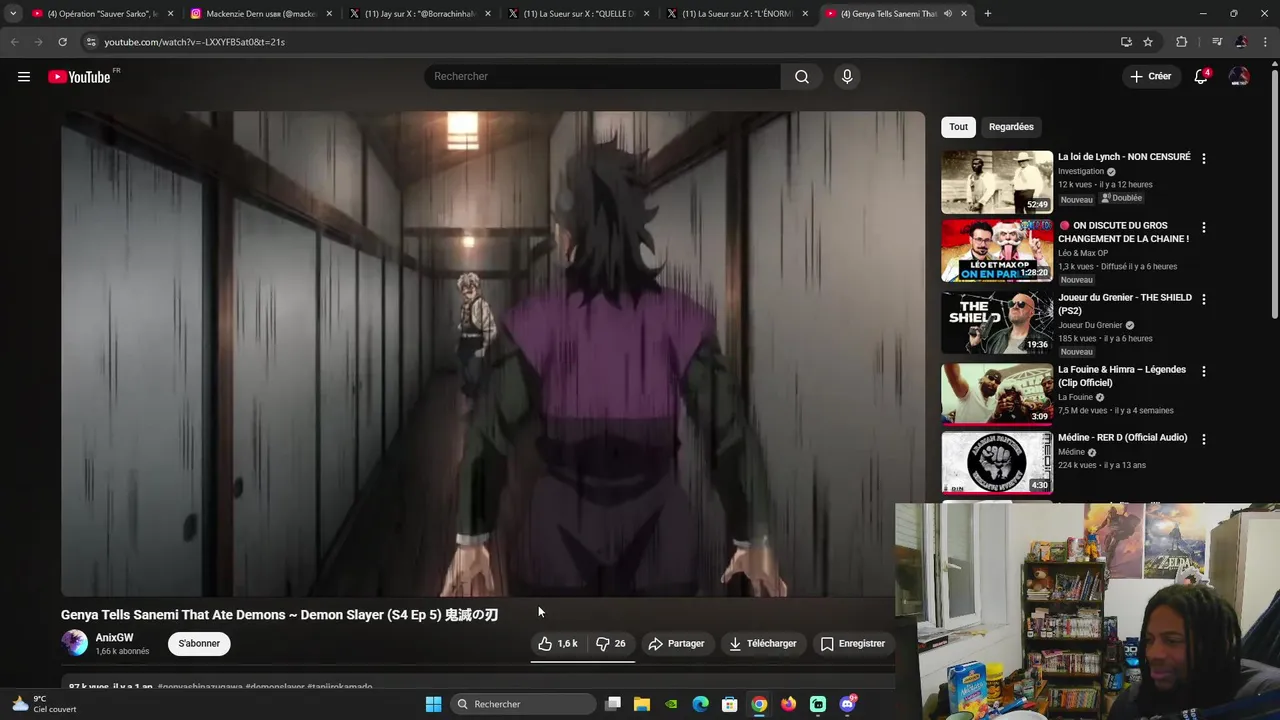Open options for Joueur du Grenier THE SHIELD

tap(1204, 300)
